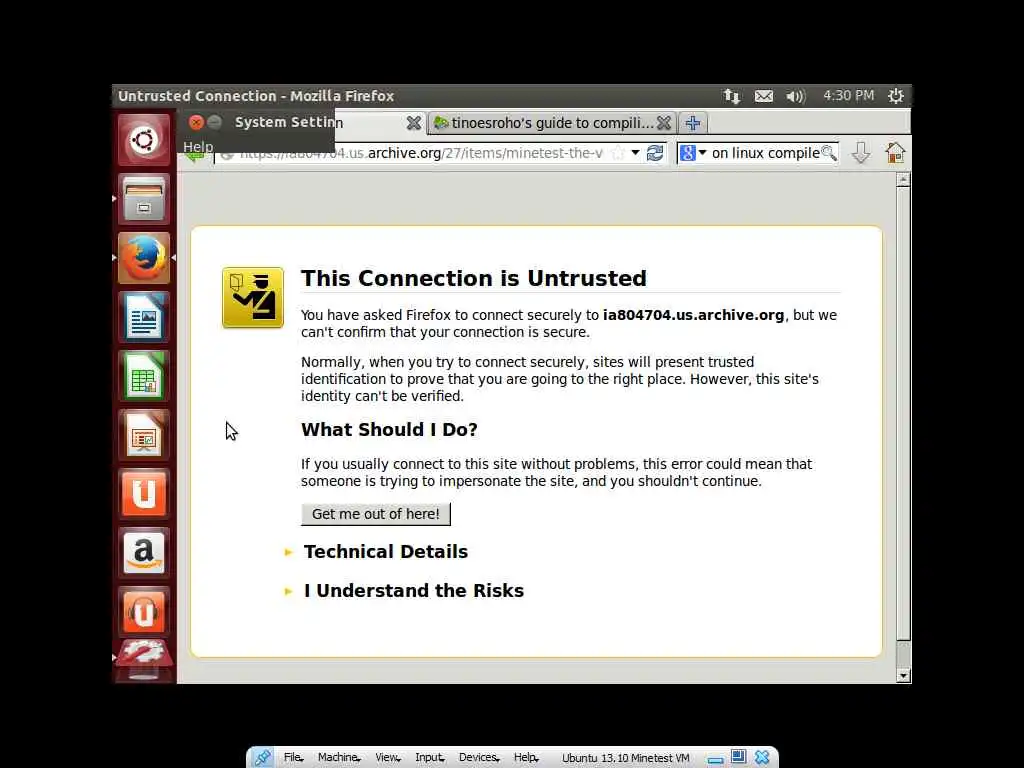Click the scrollbar up arrow
Screen dimensions: 1024x768
tap(903, 179)
